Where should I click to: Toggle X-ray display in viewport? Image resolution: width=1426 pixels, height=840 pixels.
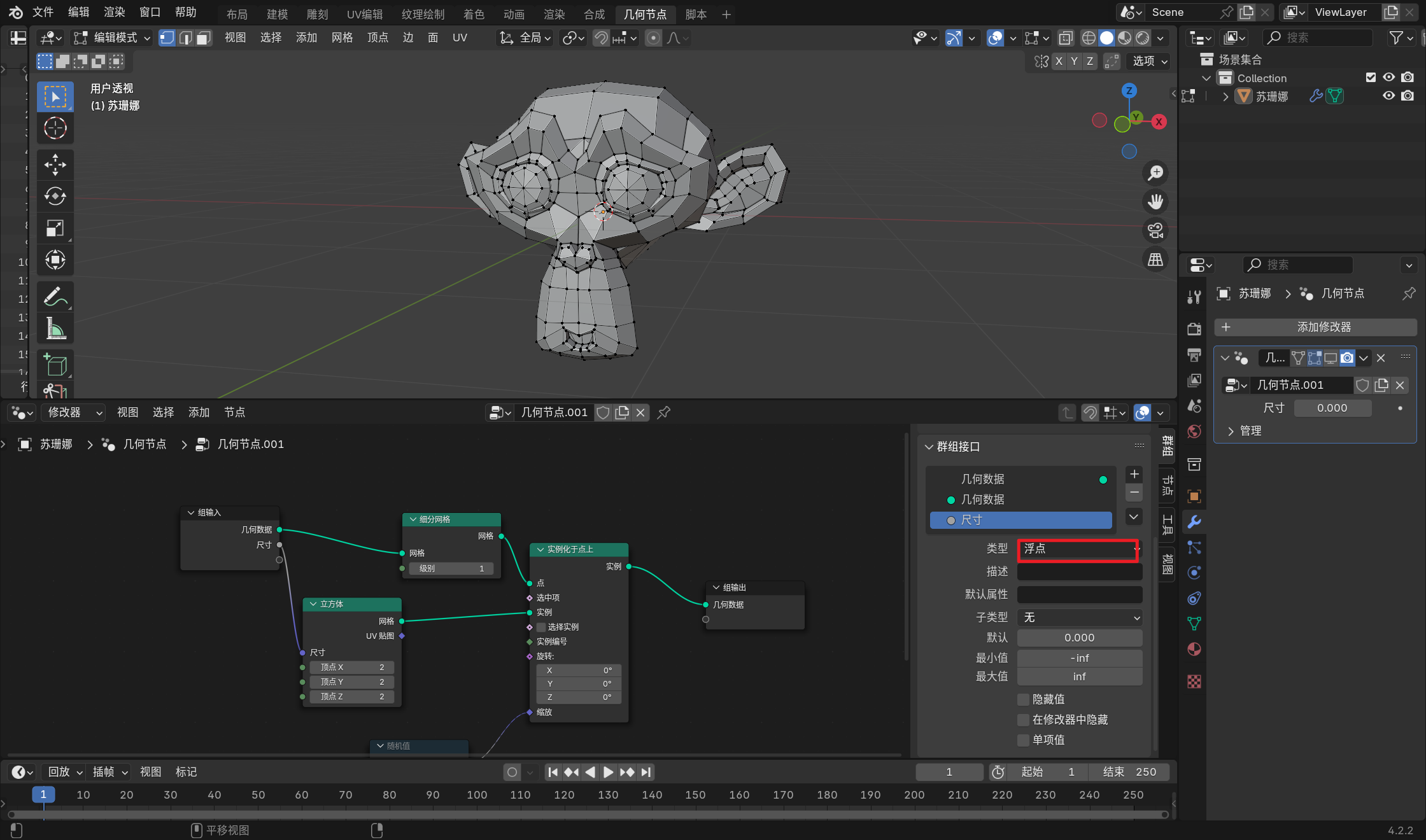pos(1066,38)
